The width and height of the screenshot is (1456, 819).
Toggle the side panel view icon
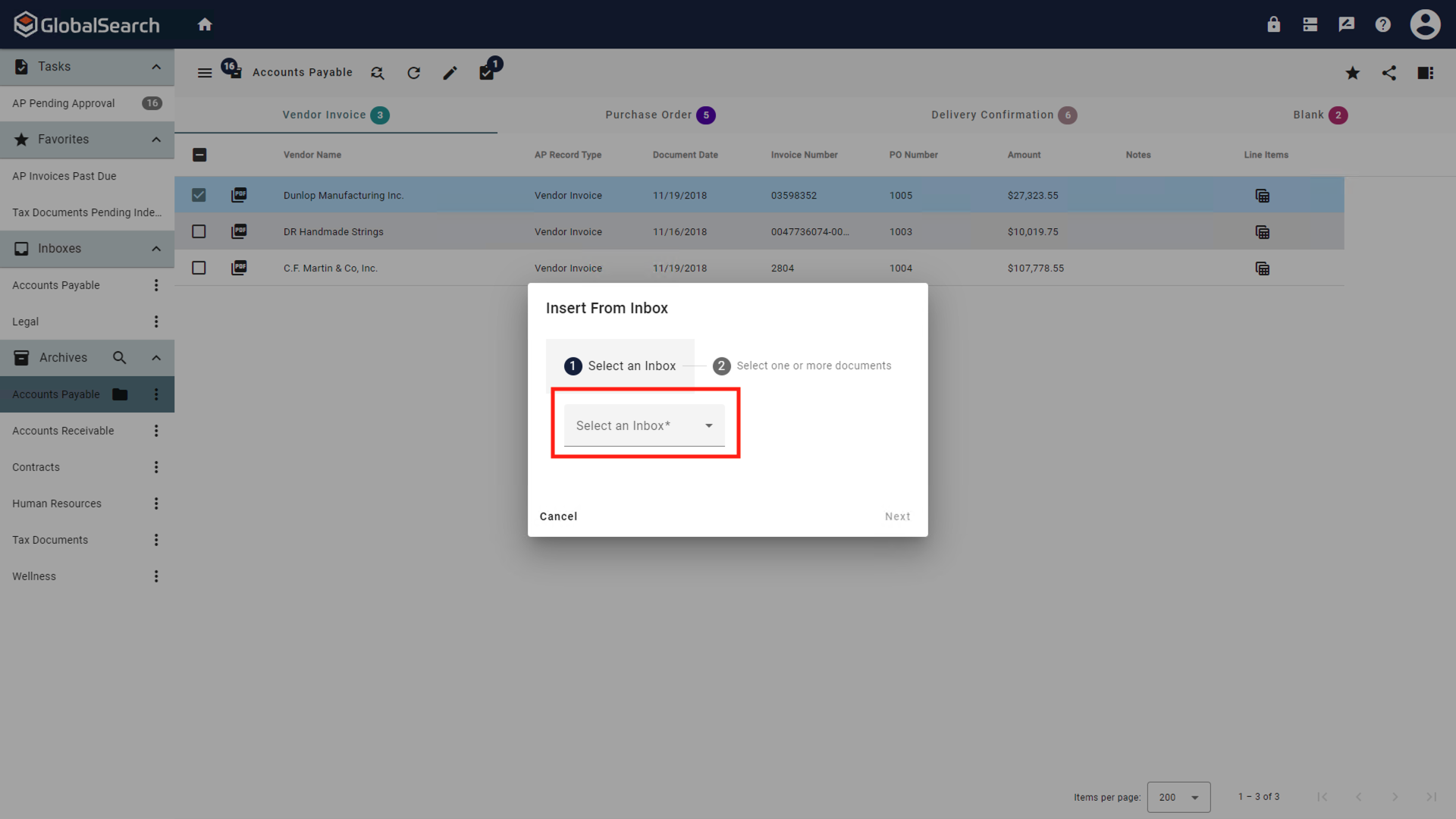1426,73
